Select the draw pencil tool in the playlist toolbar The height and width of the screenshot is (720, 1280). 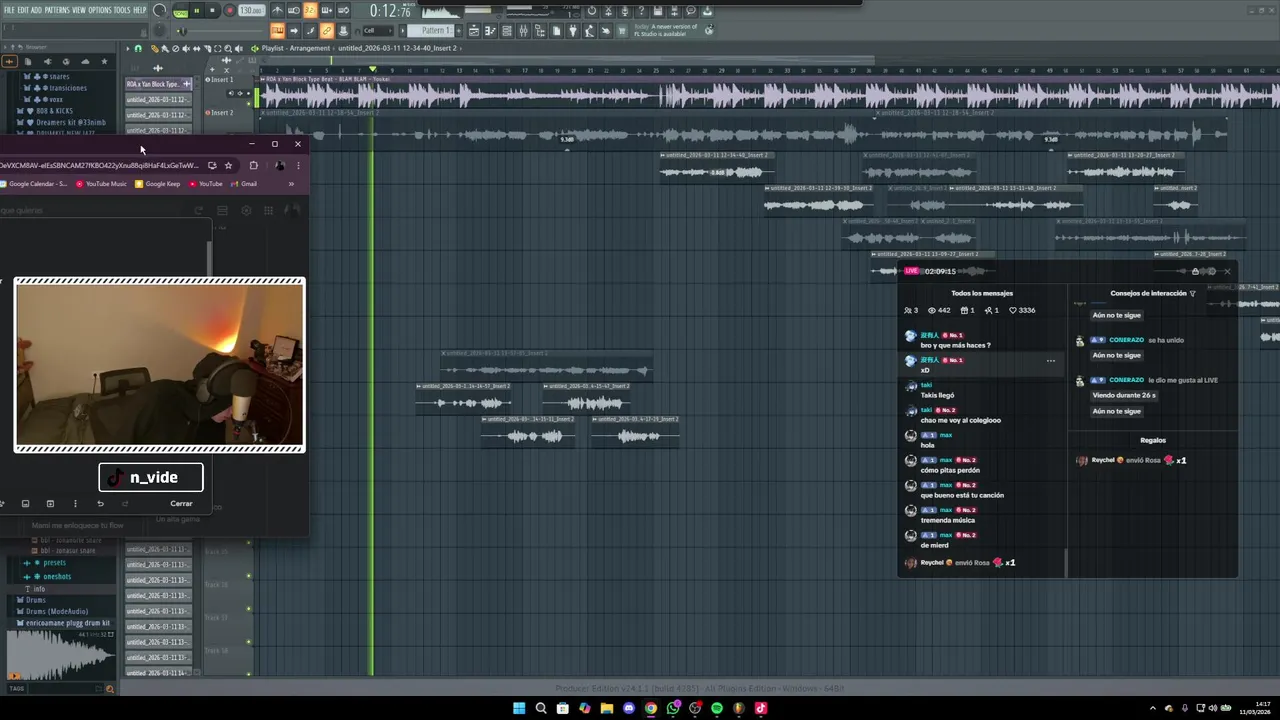[x=154, y=48]
